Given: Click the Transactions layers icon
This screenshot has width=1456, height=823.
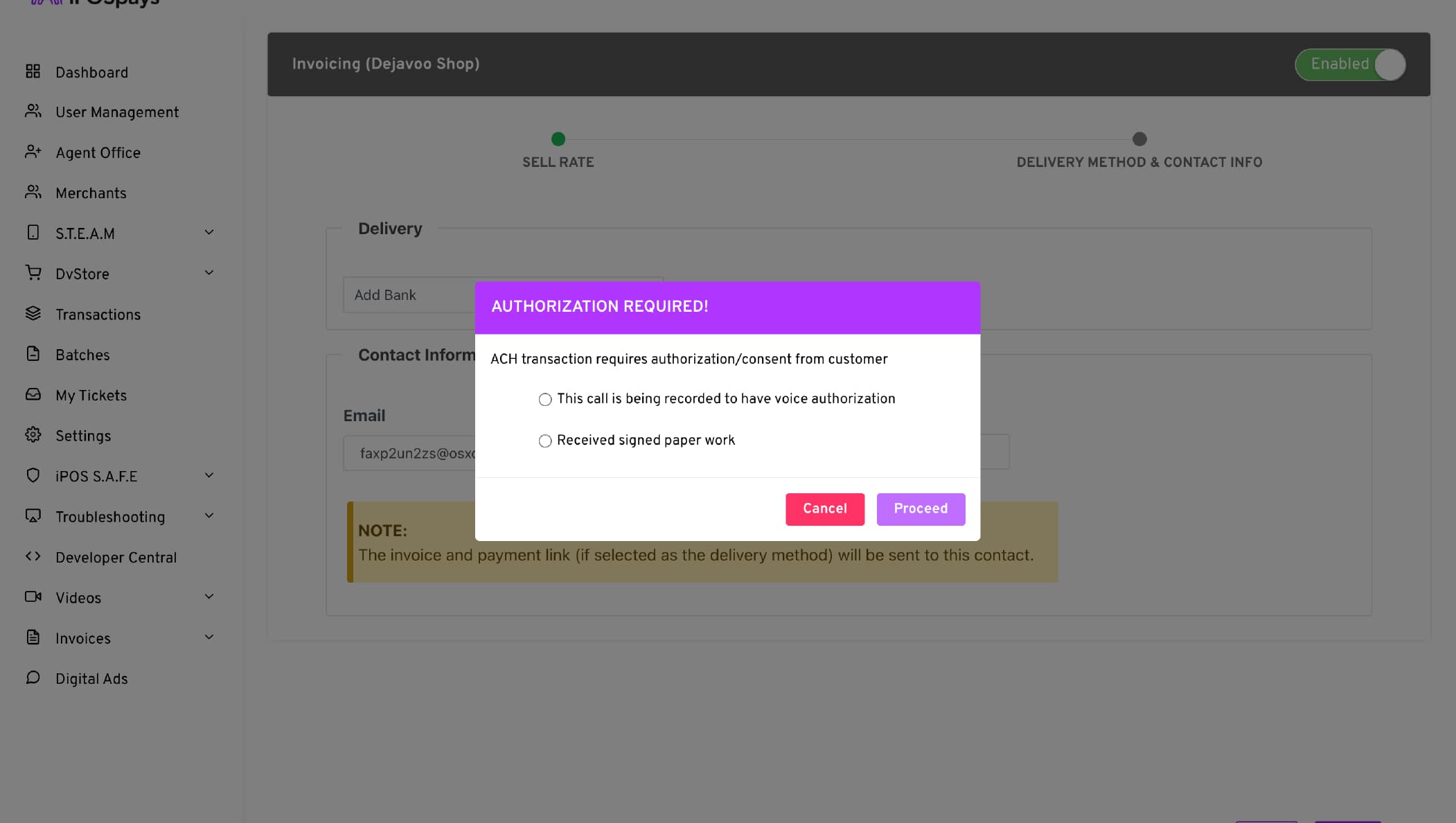Looking at the screenshot, I should click(33, 314).
